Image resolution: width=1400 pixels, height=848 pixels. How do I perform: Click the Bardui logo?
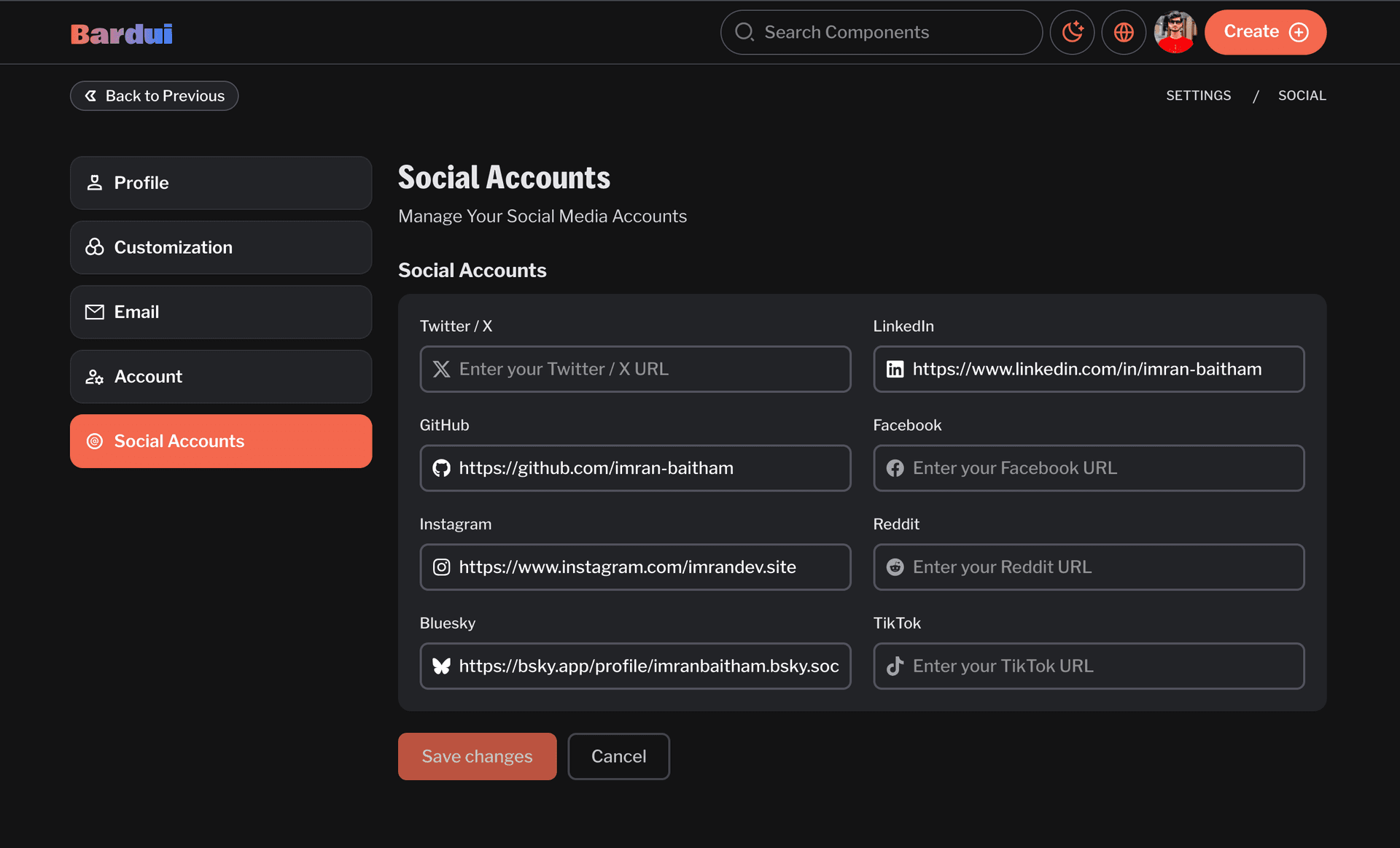pyautogui.click(x=122, y=34)
